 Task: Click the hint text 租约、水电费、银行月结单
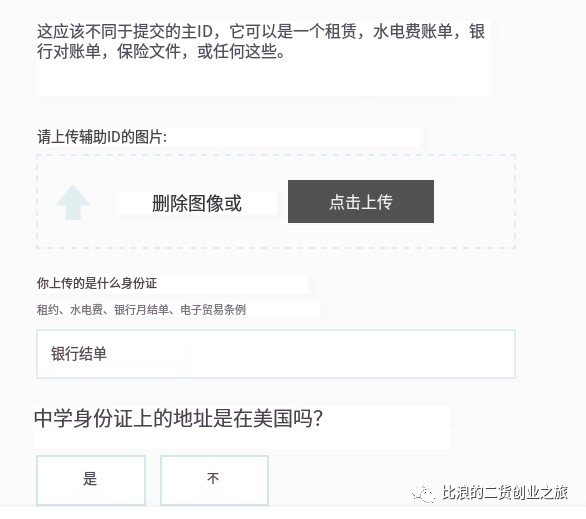coord(103,310)
